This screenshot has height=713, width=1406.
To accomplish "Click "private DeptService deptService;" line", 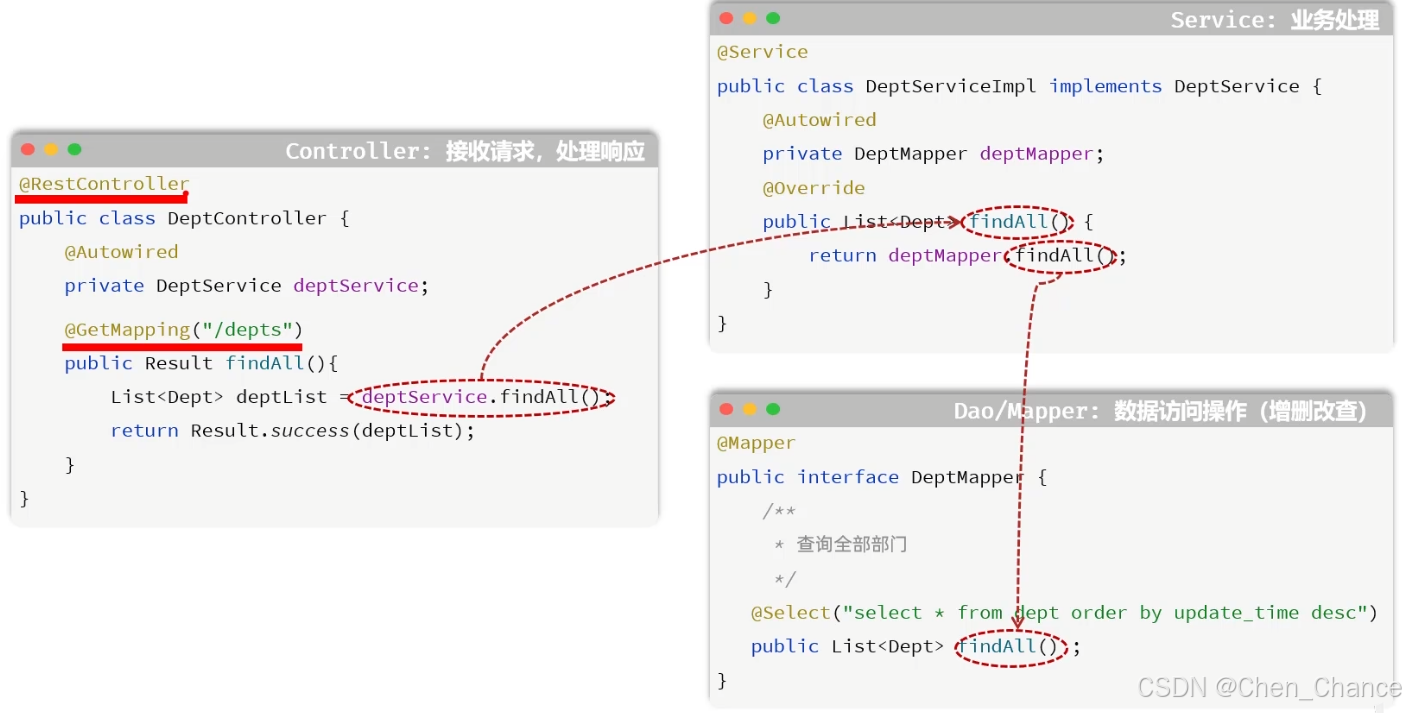I will pyautogui.click(x=246, y=286).
